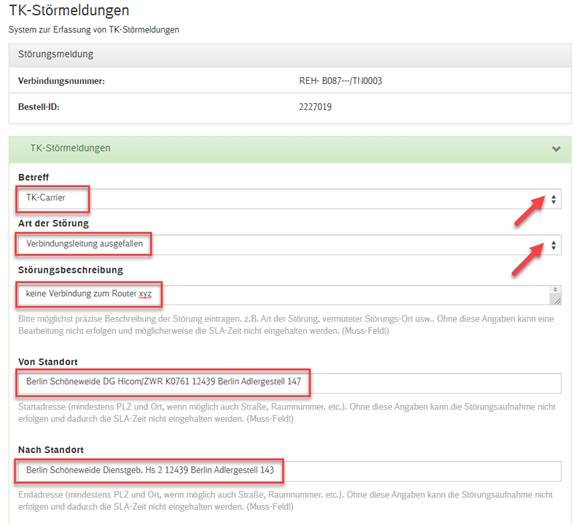
Task: Select the Verbindungsnummer value REH- B087
Action: 340,81
